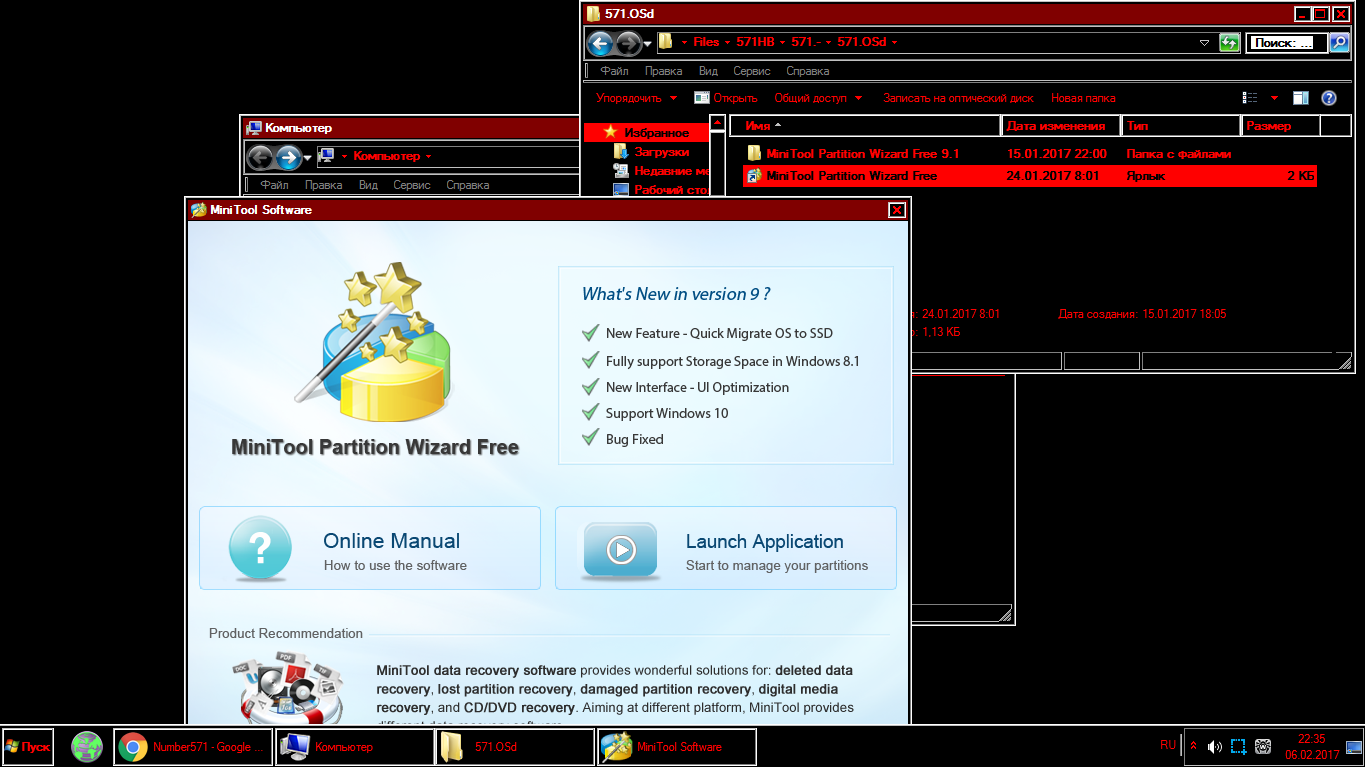The height and width of the screenshot is (767, 1365).
Task: Click the MiniTool Software taskbar button
Action: click(x=676, y=747)
